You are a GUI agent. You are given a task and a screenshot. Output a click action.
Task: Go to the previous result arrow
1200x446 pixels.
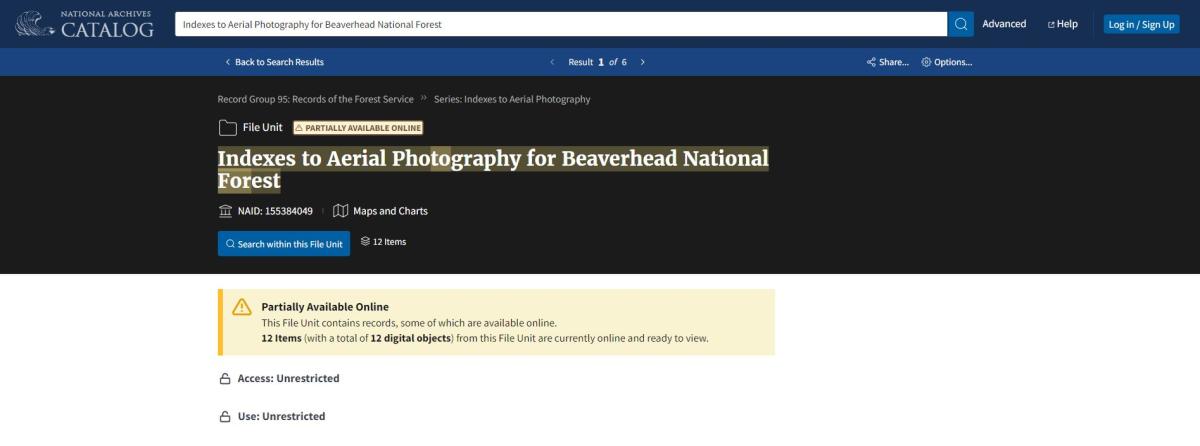click(x=552, y=62)
